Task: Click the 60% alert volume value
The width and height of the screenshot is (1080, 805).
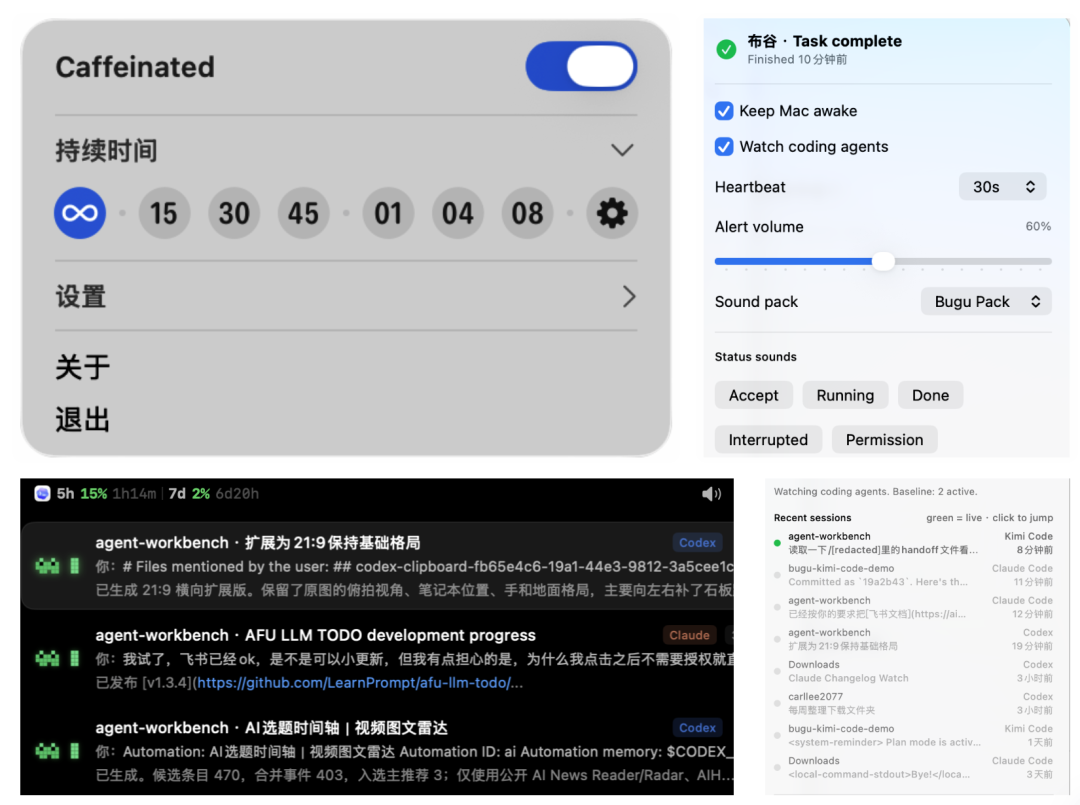Action: tap(1038, 226)
